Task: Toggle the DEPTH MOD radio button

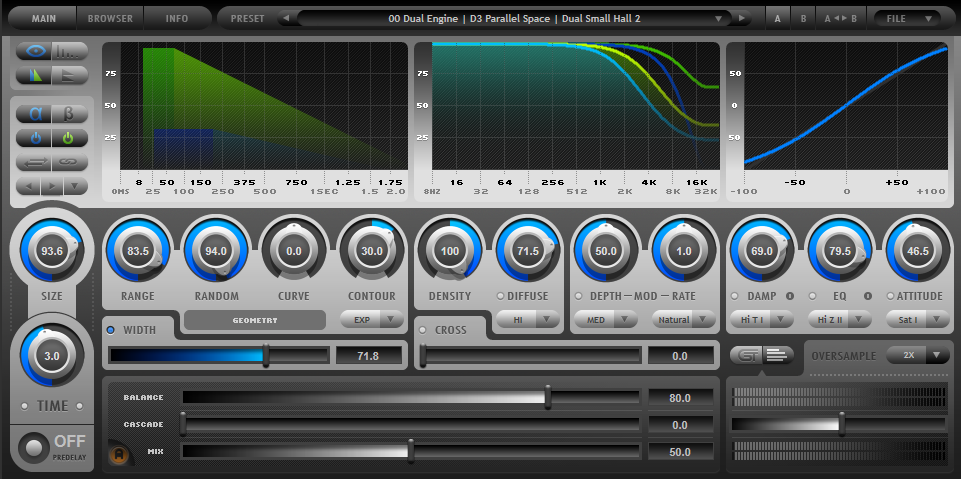Action: (x=579, y=296)
